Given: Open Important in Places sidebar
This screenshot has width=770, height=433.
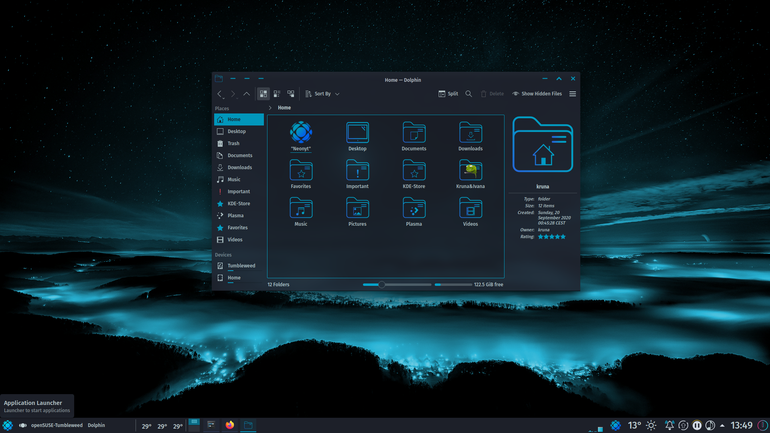Looking at the screenshot, I should tap(239, 191).
